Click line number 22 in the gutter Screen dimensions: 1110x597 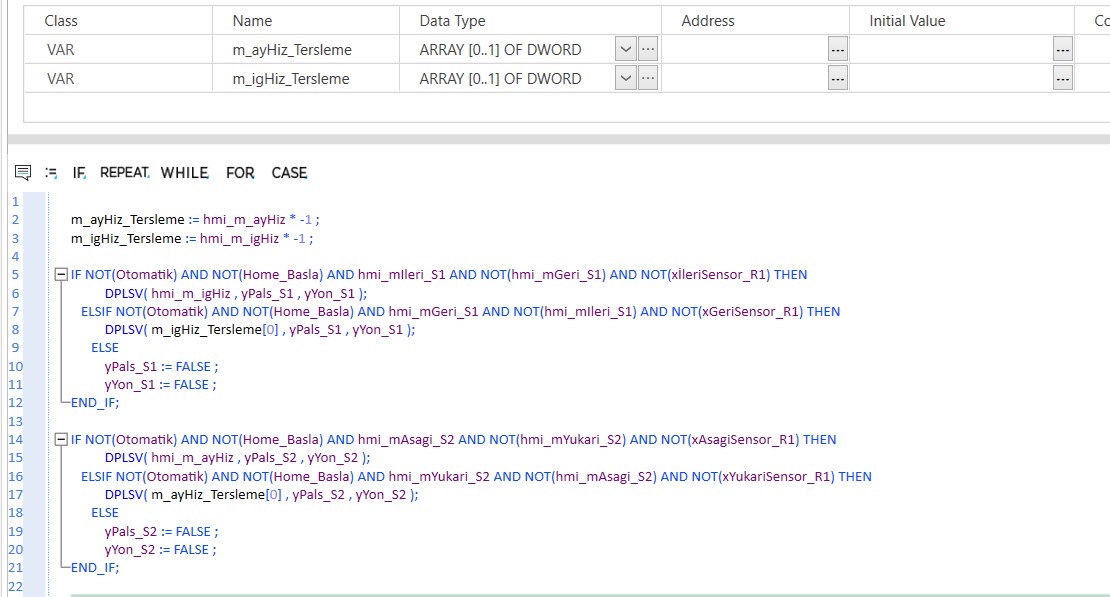[16, 586]
